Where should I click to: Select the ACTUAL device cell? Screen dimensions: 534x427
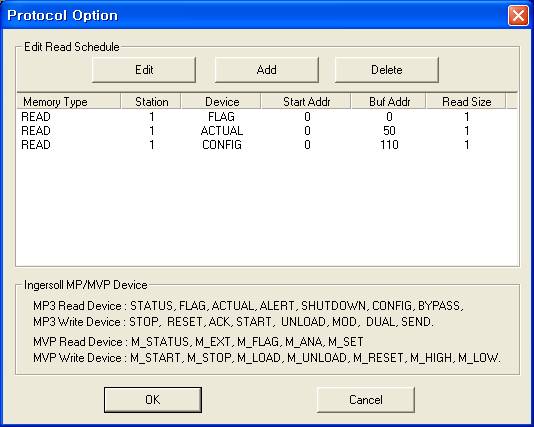222,131
